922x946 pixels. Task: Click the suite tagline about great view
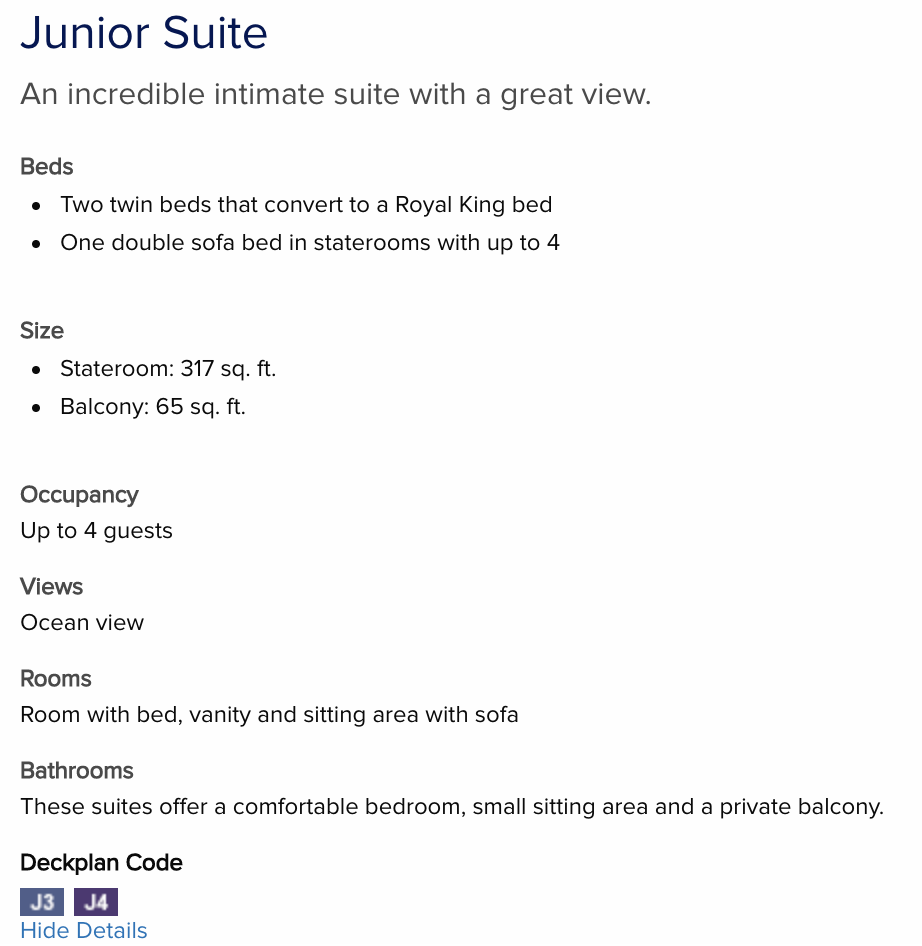[336, 95]
